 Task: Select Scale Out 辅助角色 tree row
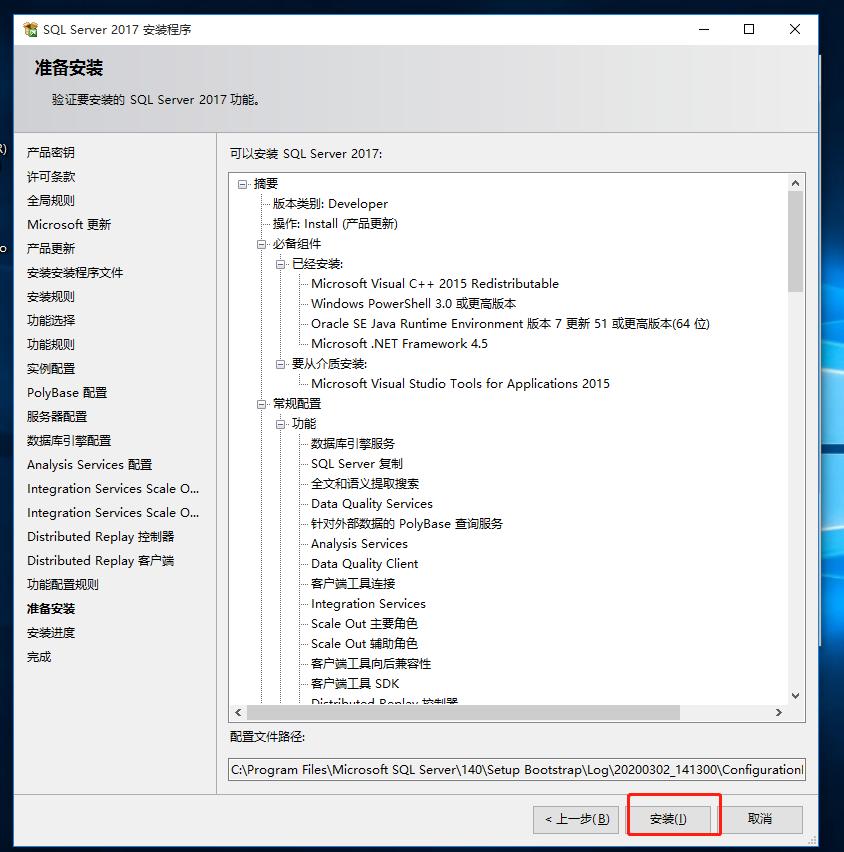(364, 644)
